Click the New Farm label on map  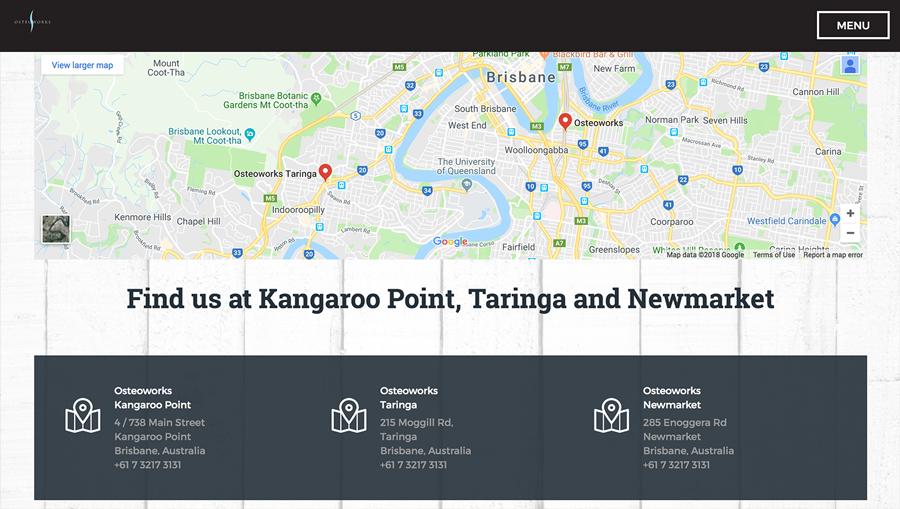(x=614, y=68)
